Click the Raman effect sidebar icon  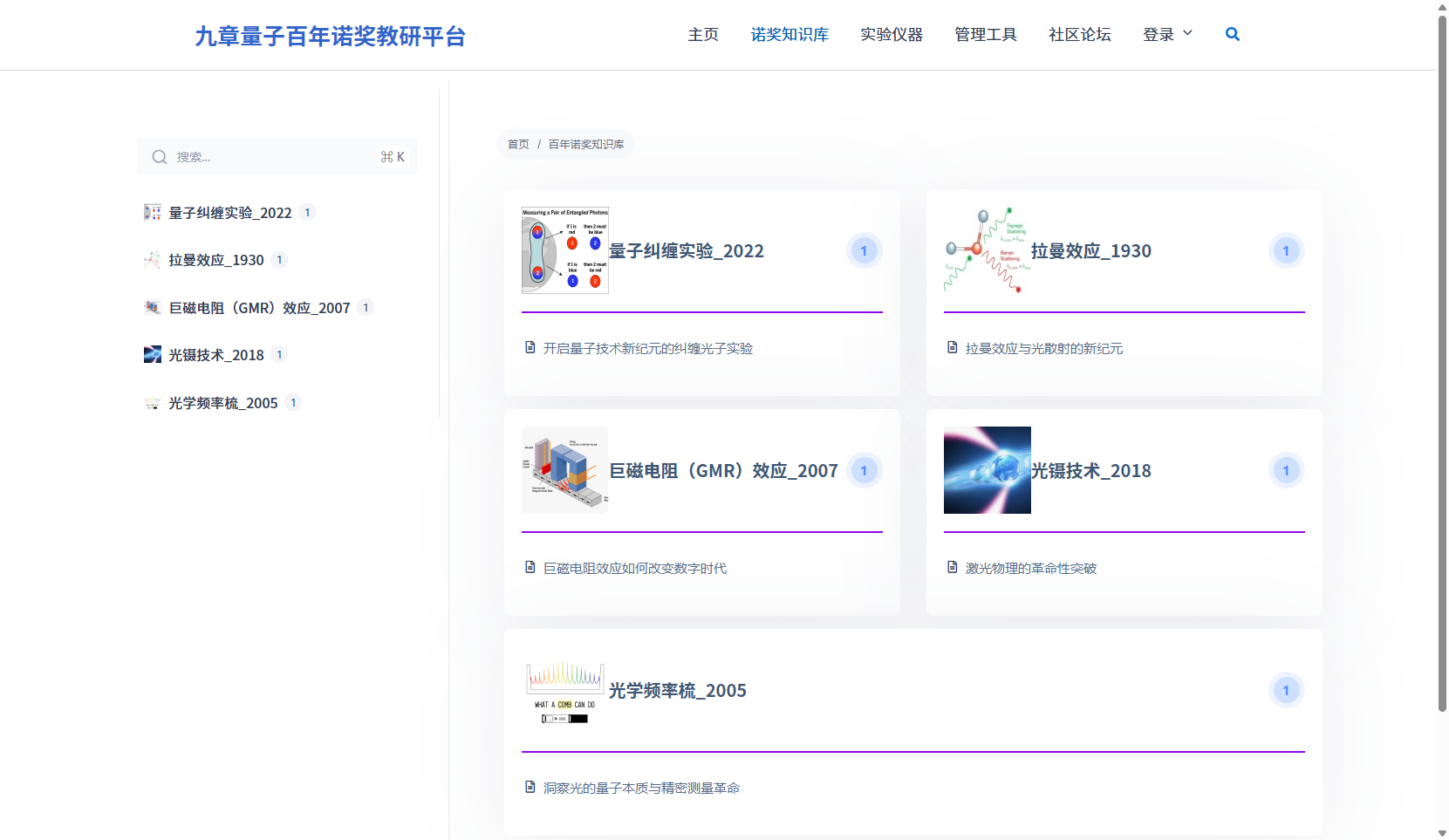point(153,260)
